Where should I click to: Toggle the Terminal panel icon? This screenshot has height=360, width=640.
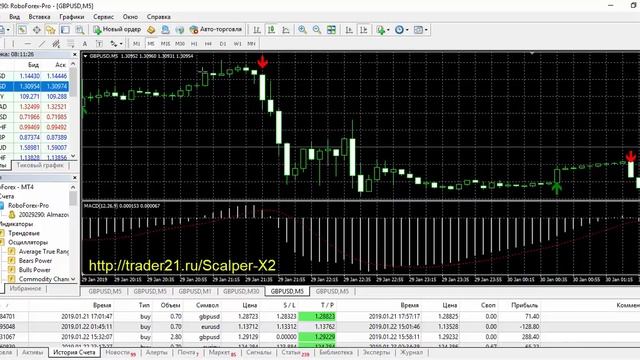point(65,30)
